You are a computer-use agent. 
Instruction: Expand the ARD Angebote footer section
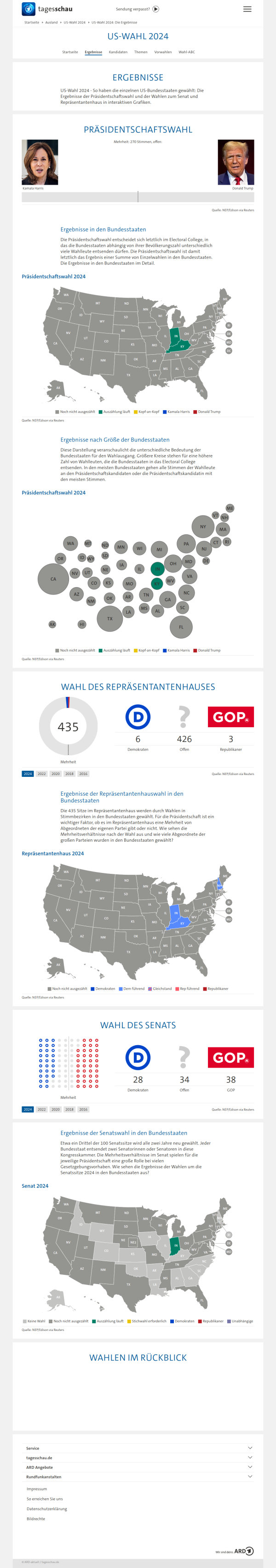pos(138,1467)
